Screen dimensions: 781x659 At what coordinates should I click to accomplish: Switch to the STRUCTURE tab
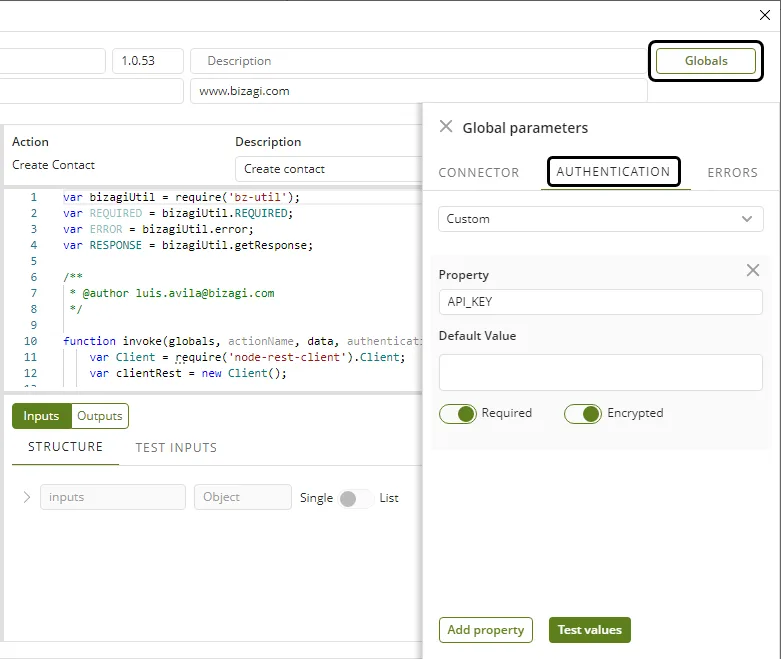tap(65, 447)
